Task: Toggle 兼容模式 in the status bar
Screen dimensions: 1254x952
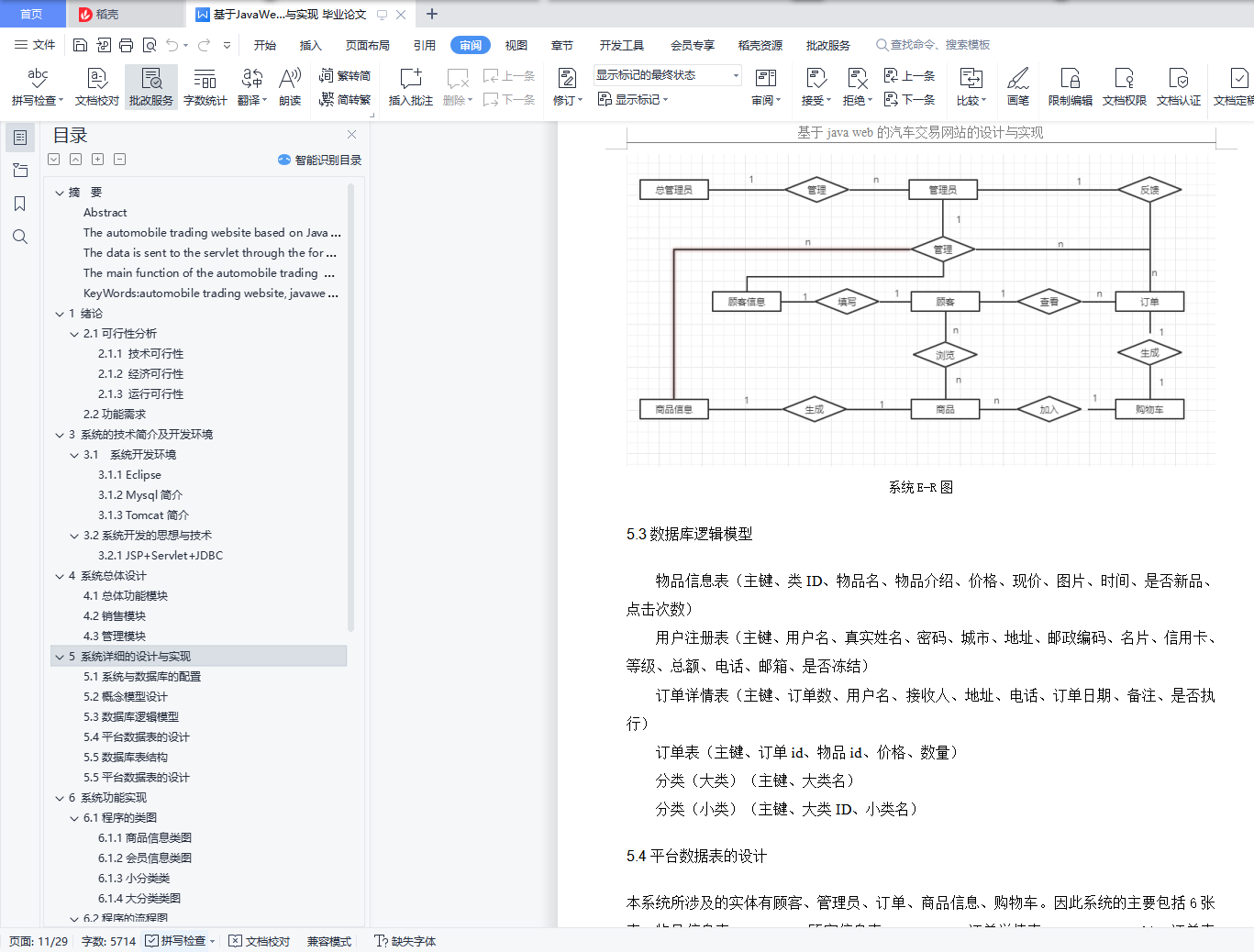Action: point(329,941)
